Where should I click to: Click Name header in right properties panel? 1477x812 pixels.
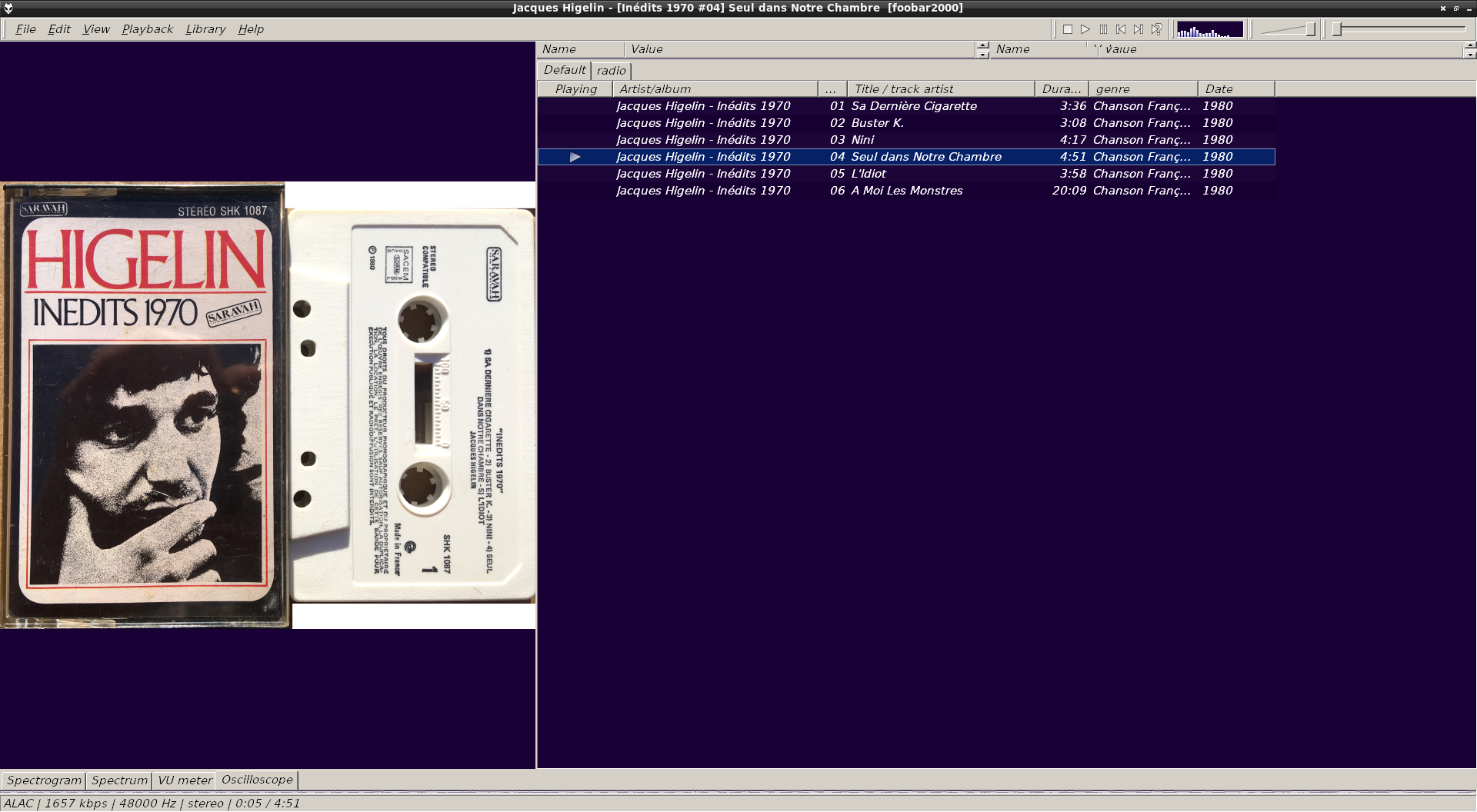click(x=1044, y=49)
